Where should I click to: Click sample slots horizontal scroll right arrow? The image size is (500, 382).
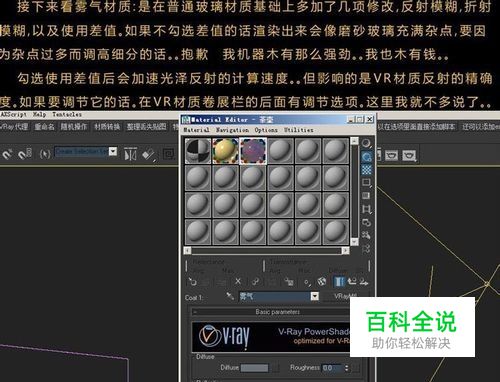pos(345,250)
